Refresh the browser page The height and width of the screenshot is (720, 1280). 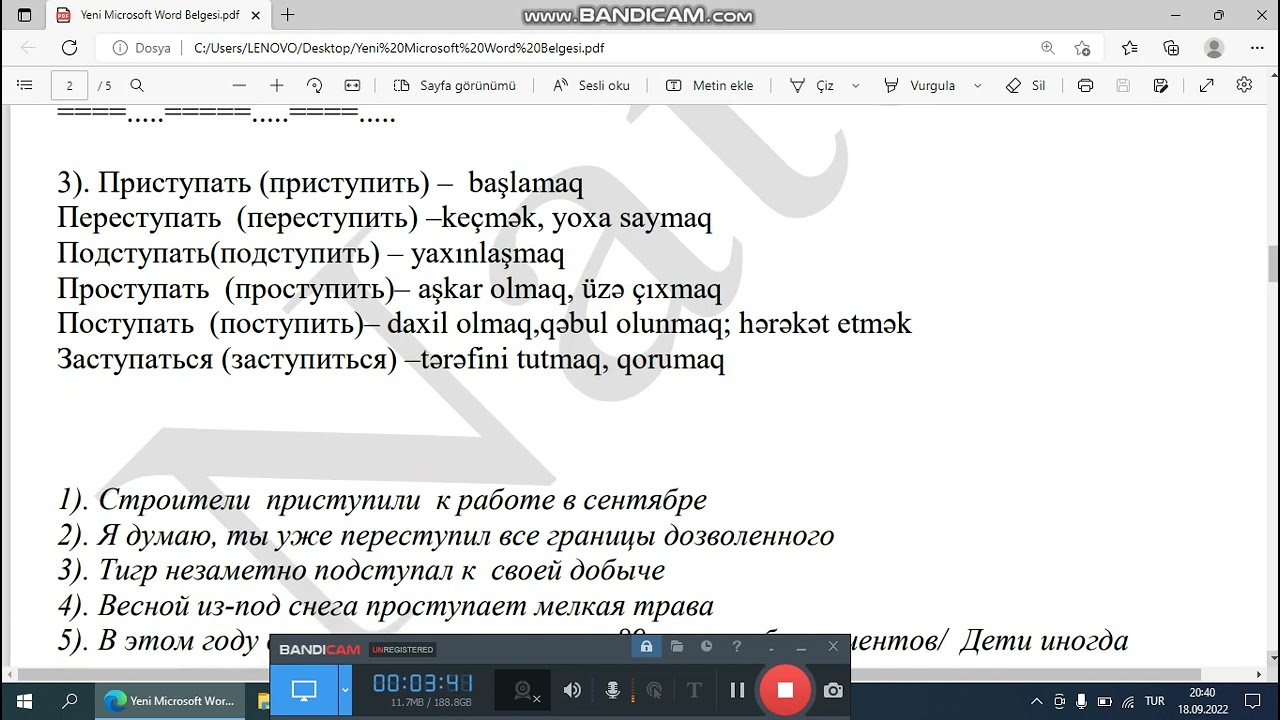(69, 48)
